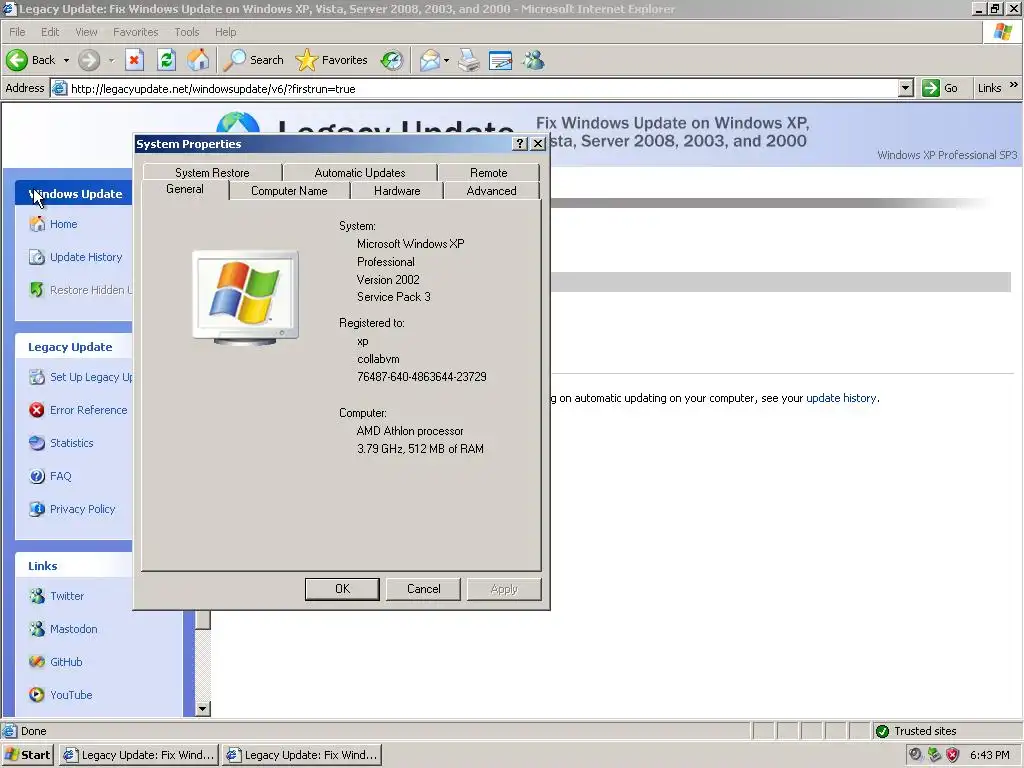1024x768 pixels.
Task: Click the Mail envelope icon
Action: [x=430, y=60]
